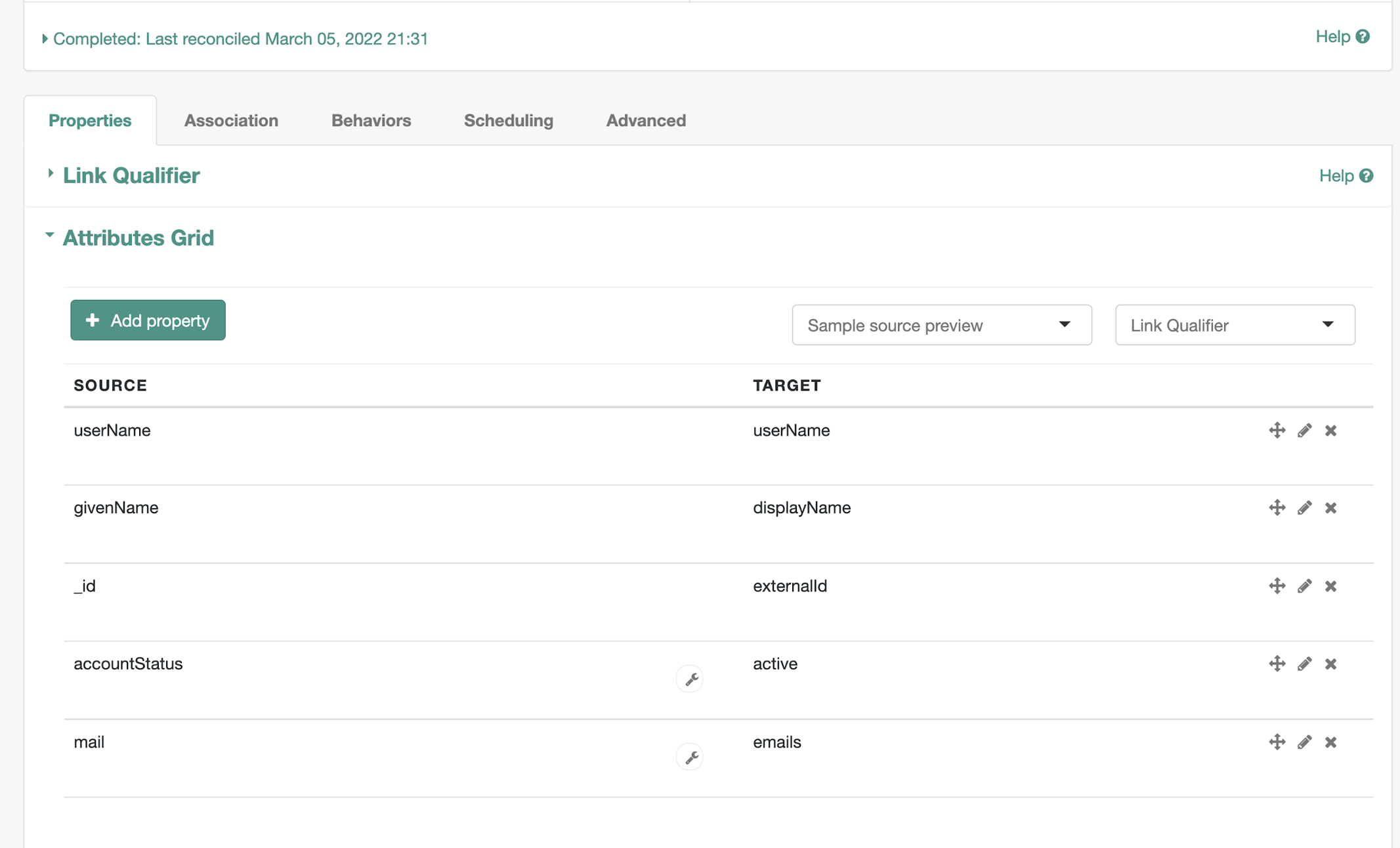The image size is (1400, 848).
Task: Edit the mail to emails mapping
Action: pos(1304,742)
